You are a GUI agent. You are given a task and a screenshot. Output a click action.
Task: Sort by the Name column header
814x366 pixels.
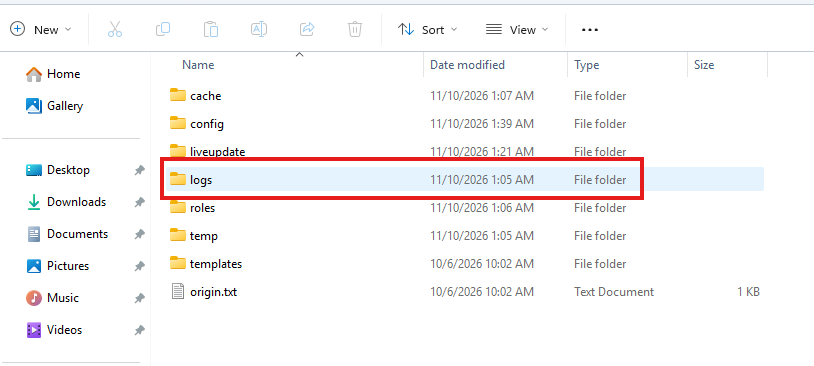(x=198, y=65)
